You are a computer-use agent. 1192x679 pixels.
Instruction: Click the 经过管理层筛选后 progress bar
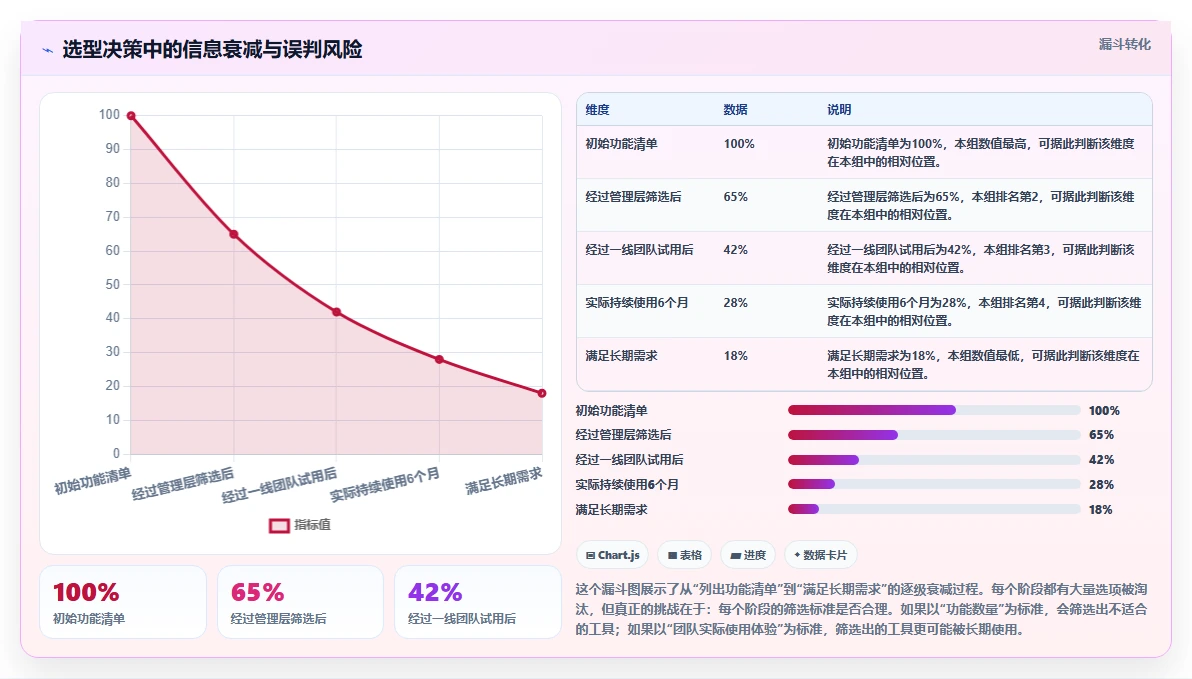click(x=934, y=435)
